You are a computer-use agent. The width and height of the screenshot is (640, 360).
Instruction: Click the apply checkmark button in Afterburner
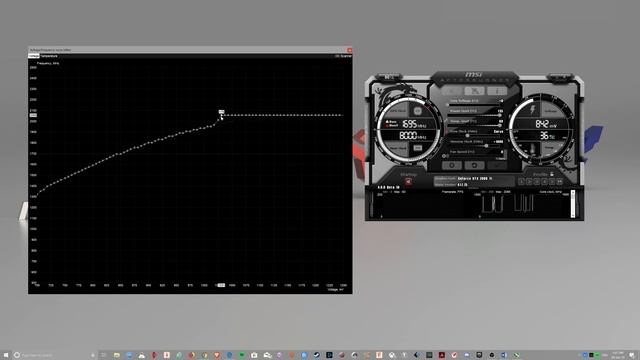[x=497, y=165]
